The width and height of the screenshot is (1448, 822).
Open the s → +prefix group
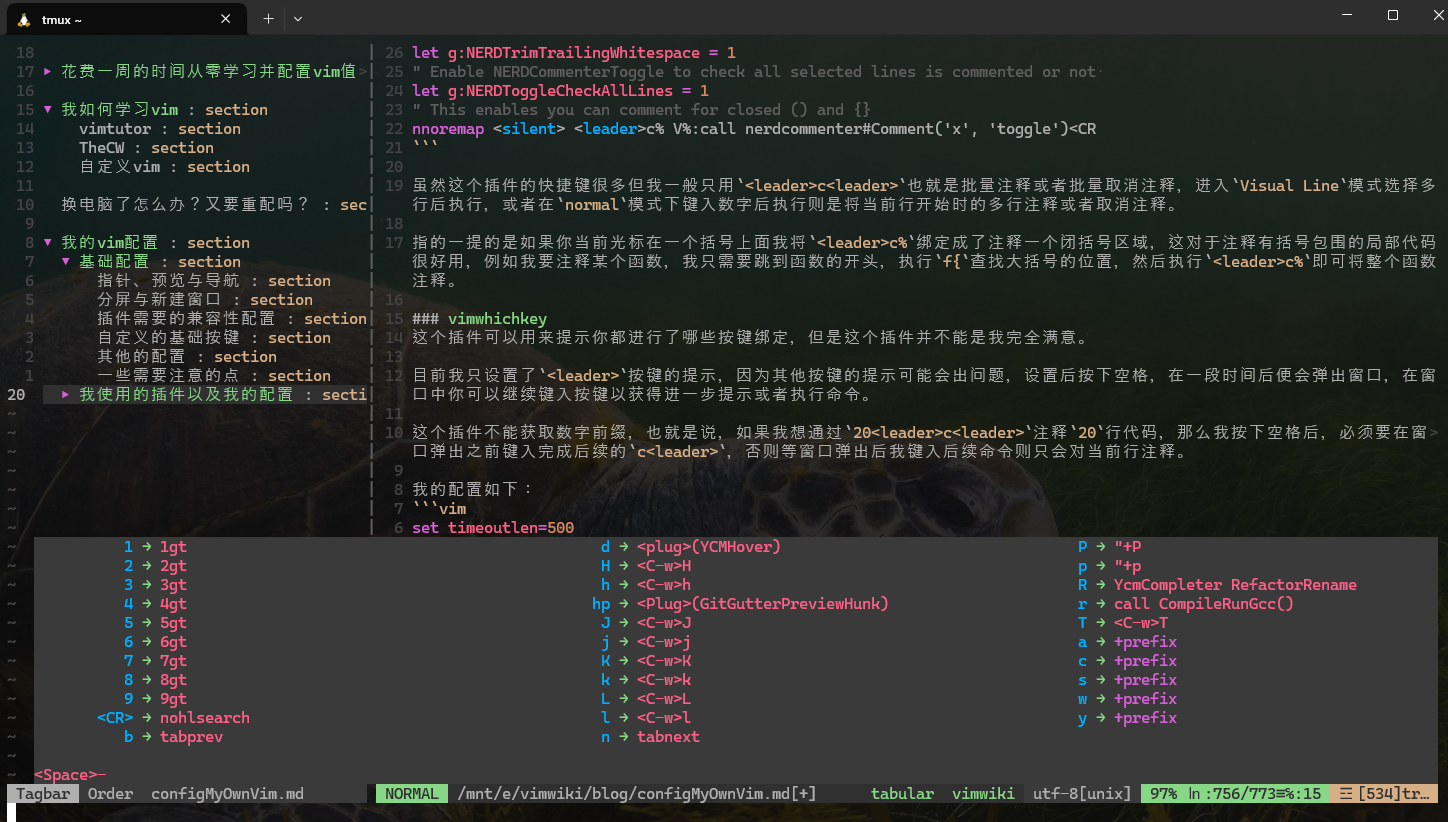1127,680
